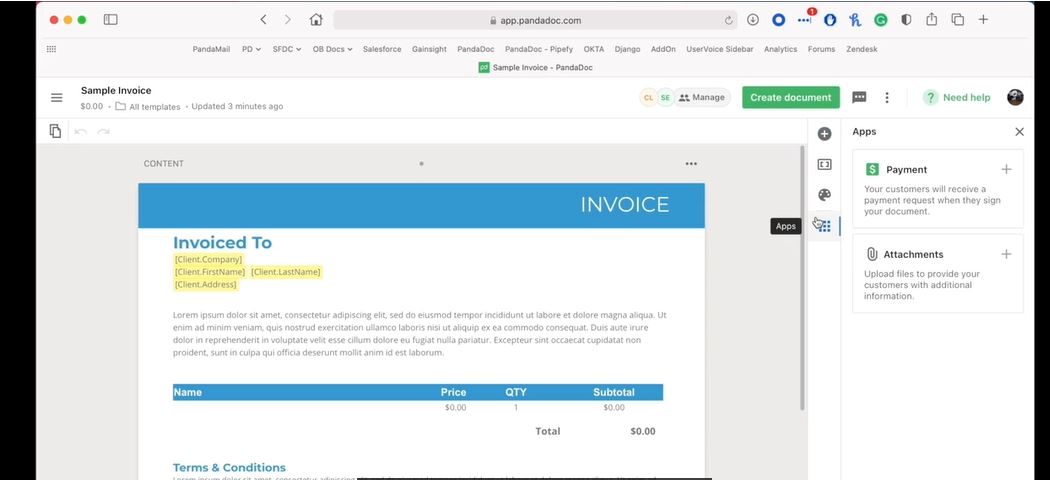This screenshot has height=480, width=1050.
Task: Open the UserVoice Sidebar bookmark
Action: click(720, 49)
